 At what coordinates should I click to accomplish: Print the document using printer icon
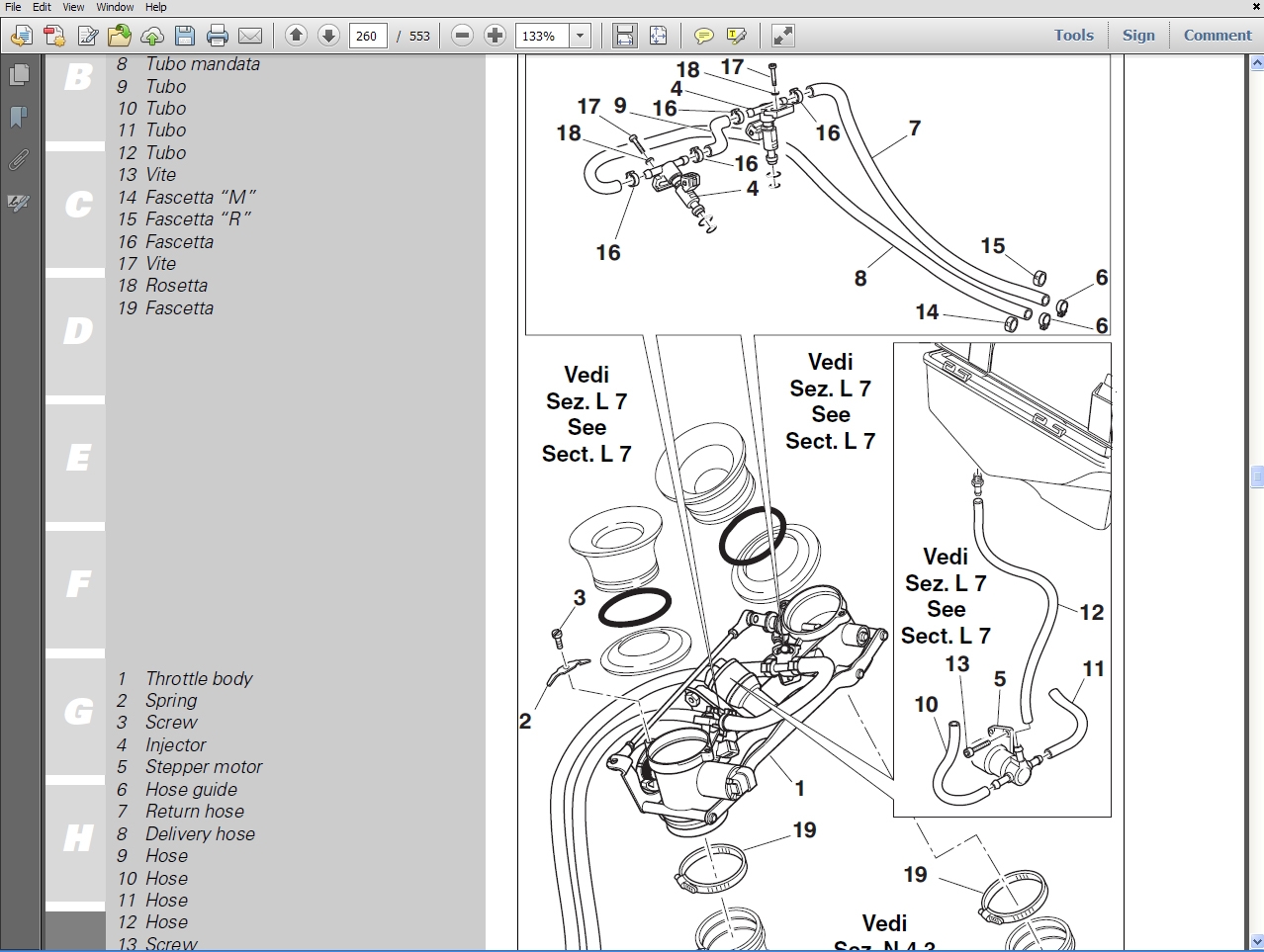point(218,37)
